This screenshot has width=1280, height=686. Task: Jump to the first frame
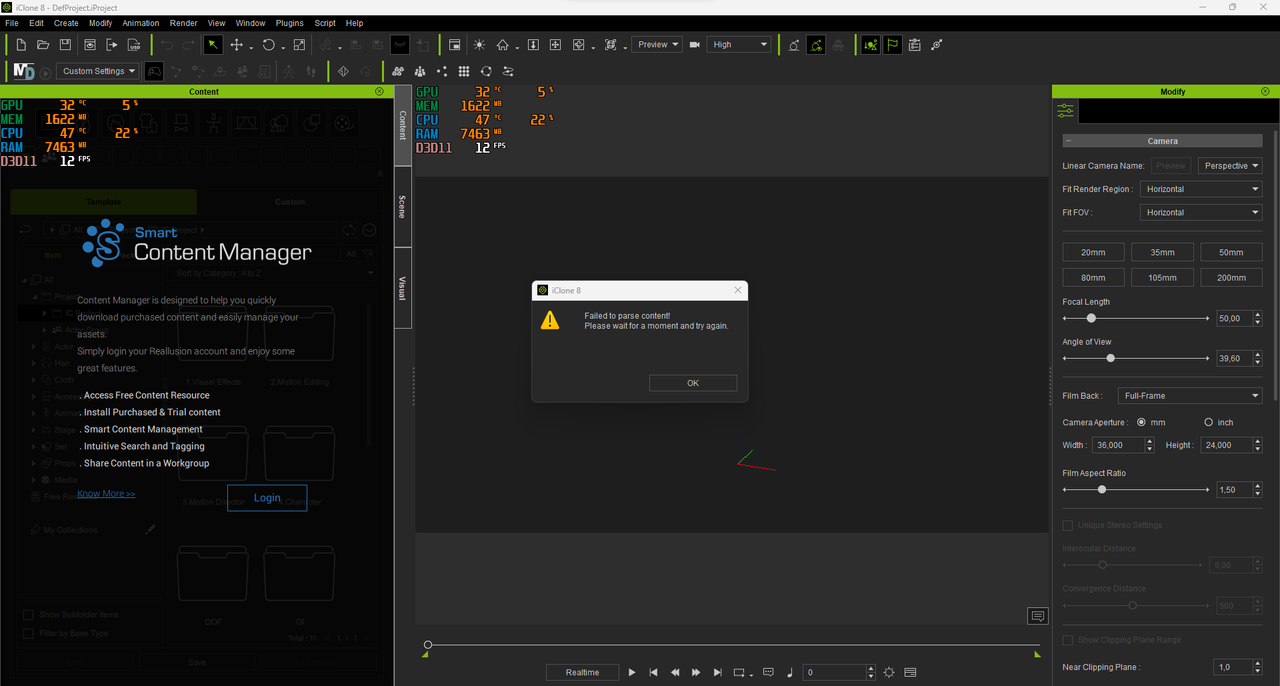[653, 673]
